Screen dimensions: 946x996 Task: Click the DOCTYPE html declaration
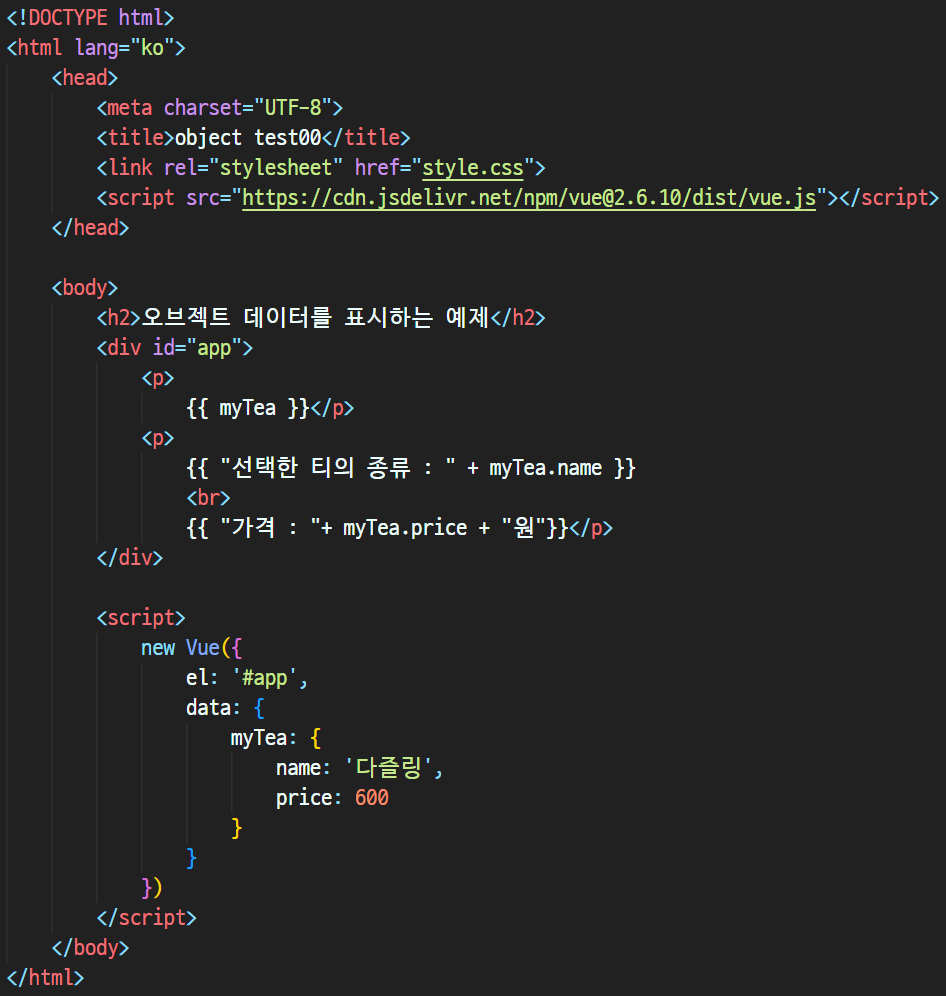click(x=90, y=18)
